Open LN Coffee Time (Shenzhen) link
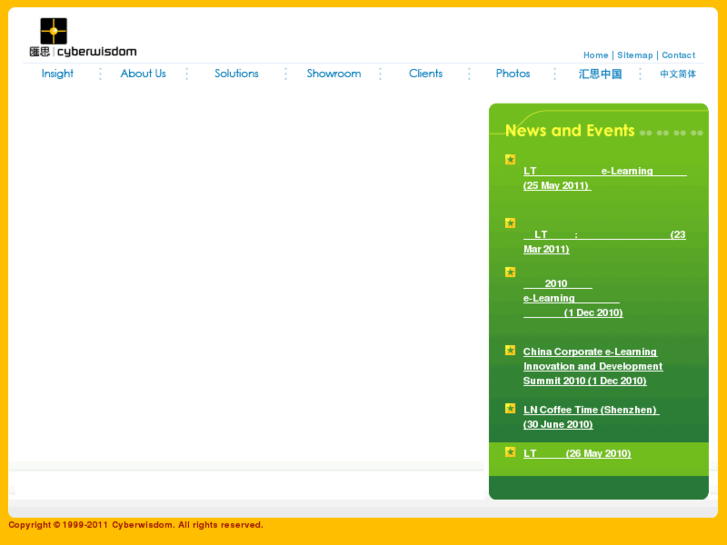This screenshot has width=727, height=545. (591, 417)
